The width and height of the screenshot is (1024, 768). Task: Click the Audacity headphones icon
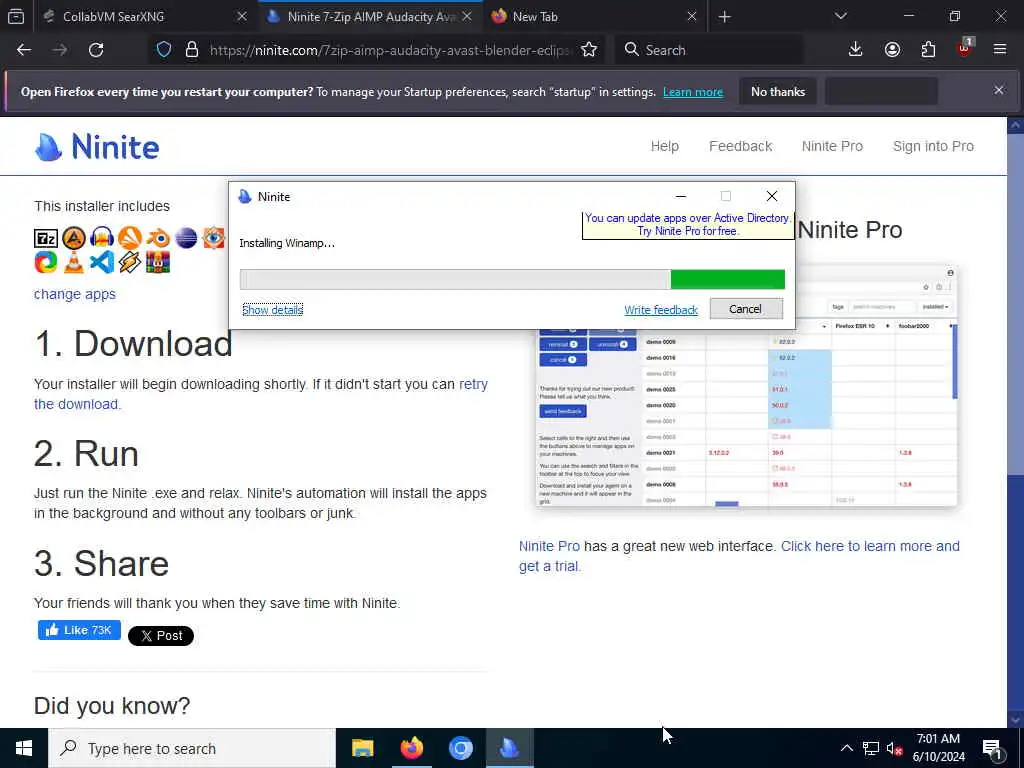102,238
